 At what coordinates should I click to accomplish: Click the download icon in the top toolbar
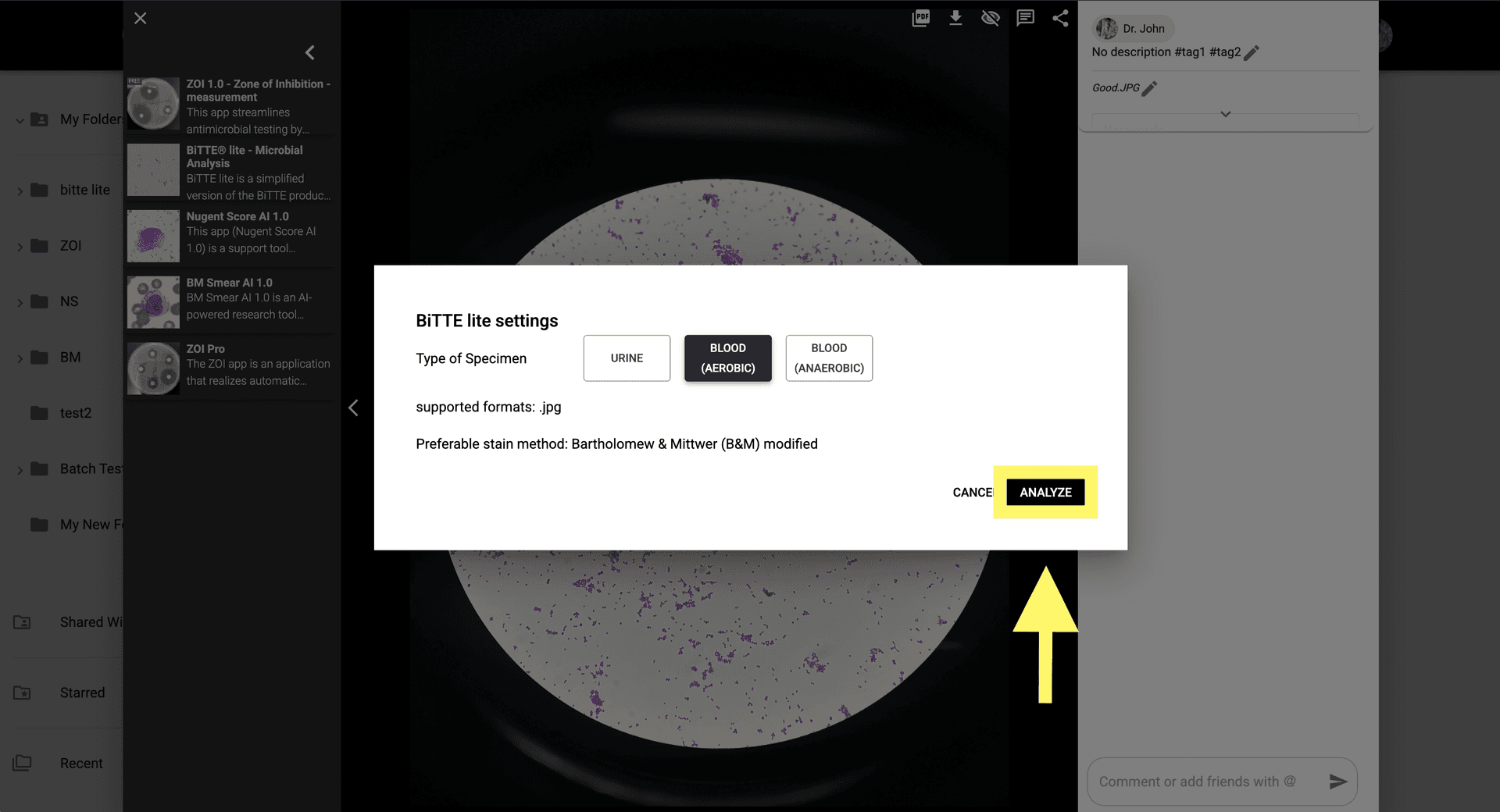(955, 17)
